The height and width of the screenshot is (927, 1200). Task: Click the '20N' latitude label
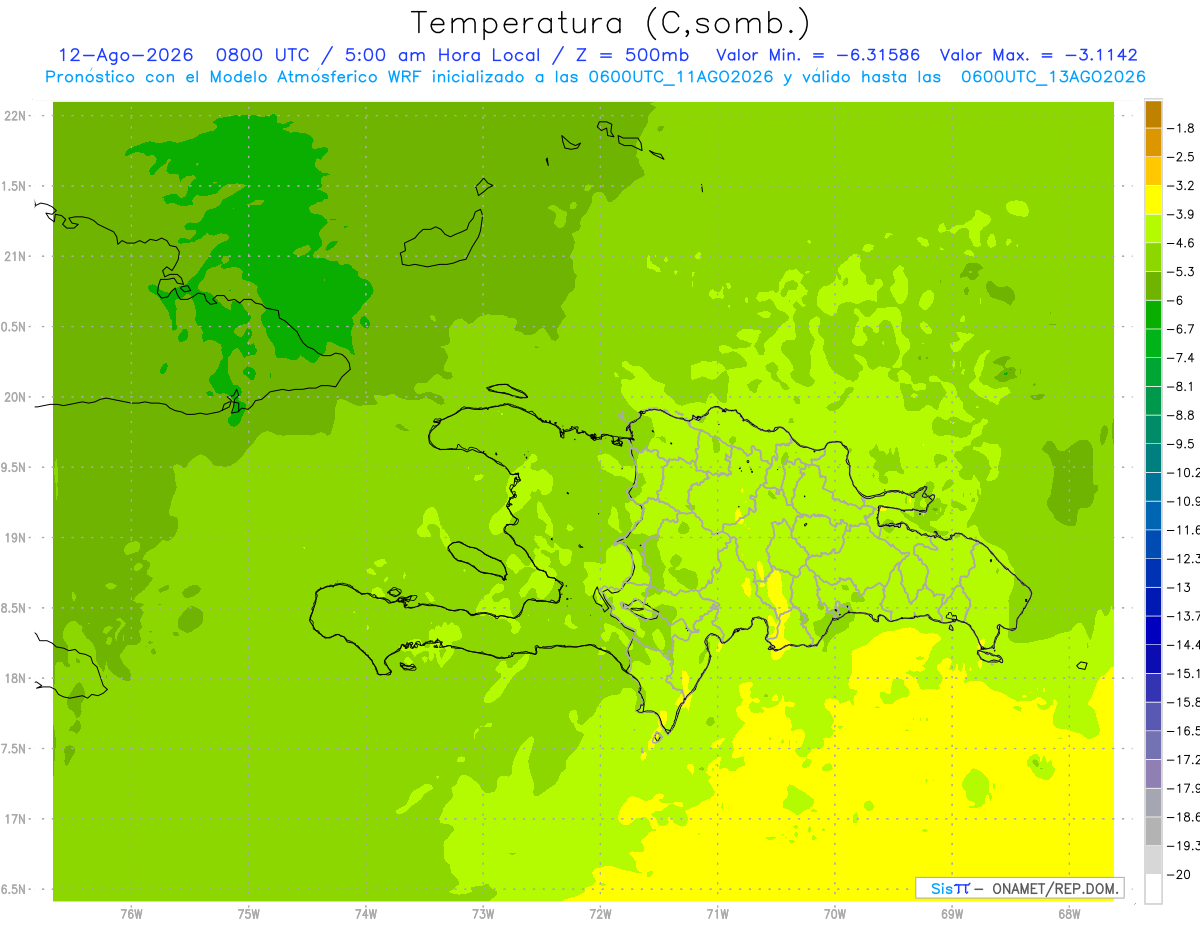pyautogui.click(x=15, y=397)
